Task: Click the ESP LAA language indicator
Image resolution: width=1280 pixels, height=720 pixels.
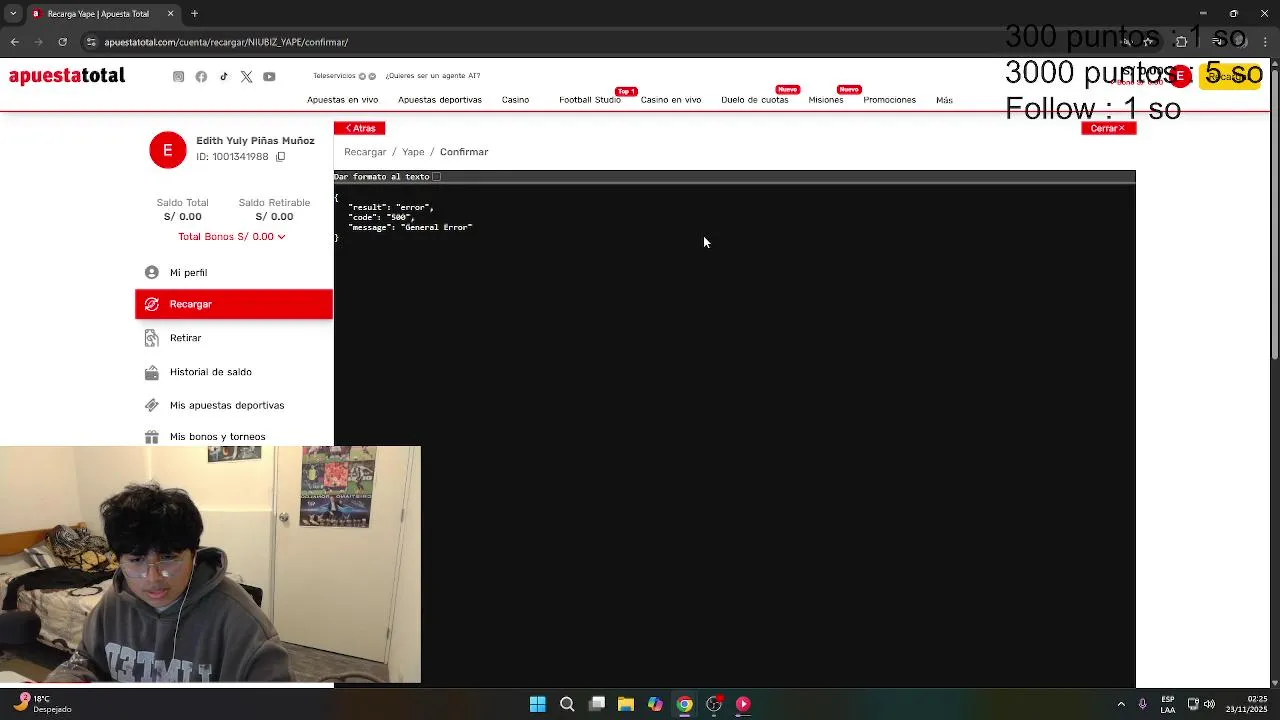Action: (1168, 704)
